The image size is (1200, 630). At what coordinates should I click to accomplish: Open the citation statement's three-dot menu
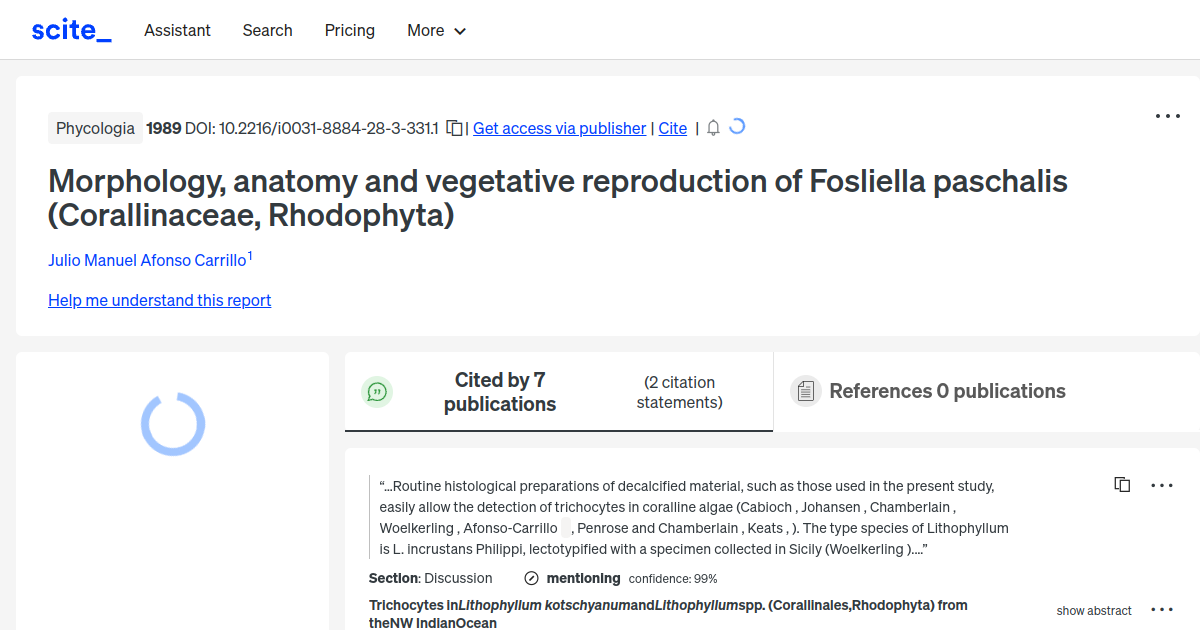[1162, 485]
